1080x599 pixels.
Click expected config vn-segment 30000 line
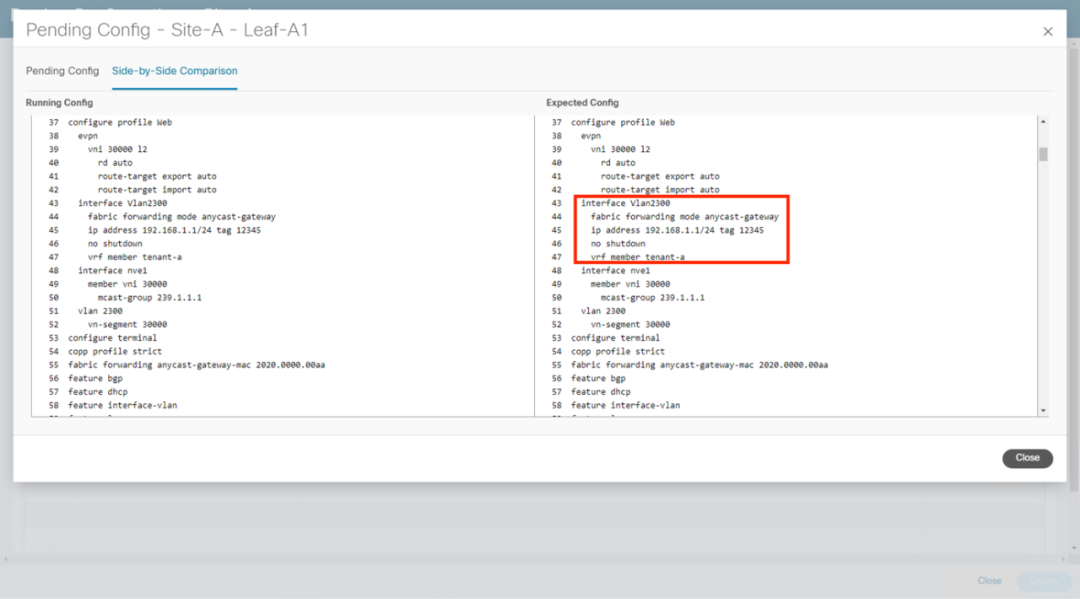pyautogui.click(x=630, y=325)
